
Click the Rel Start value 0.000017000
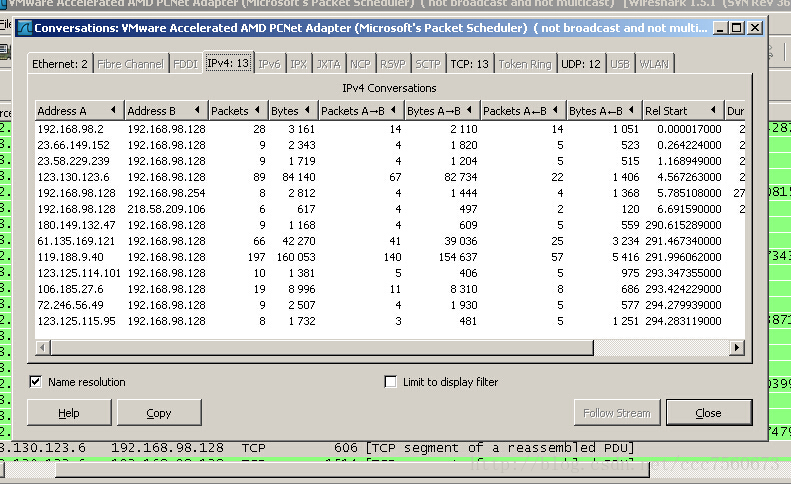pos(689,129)
